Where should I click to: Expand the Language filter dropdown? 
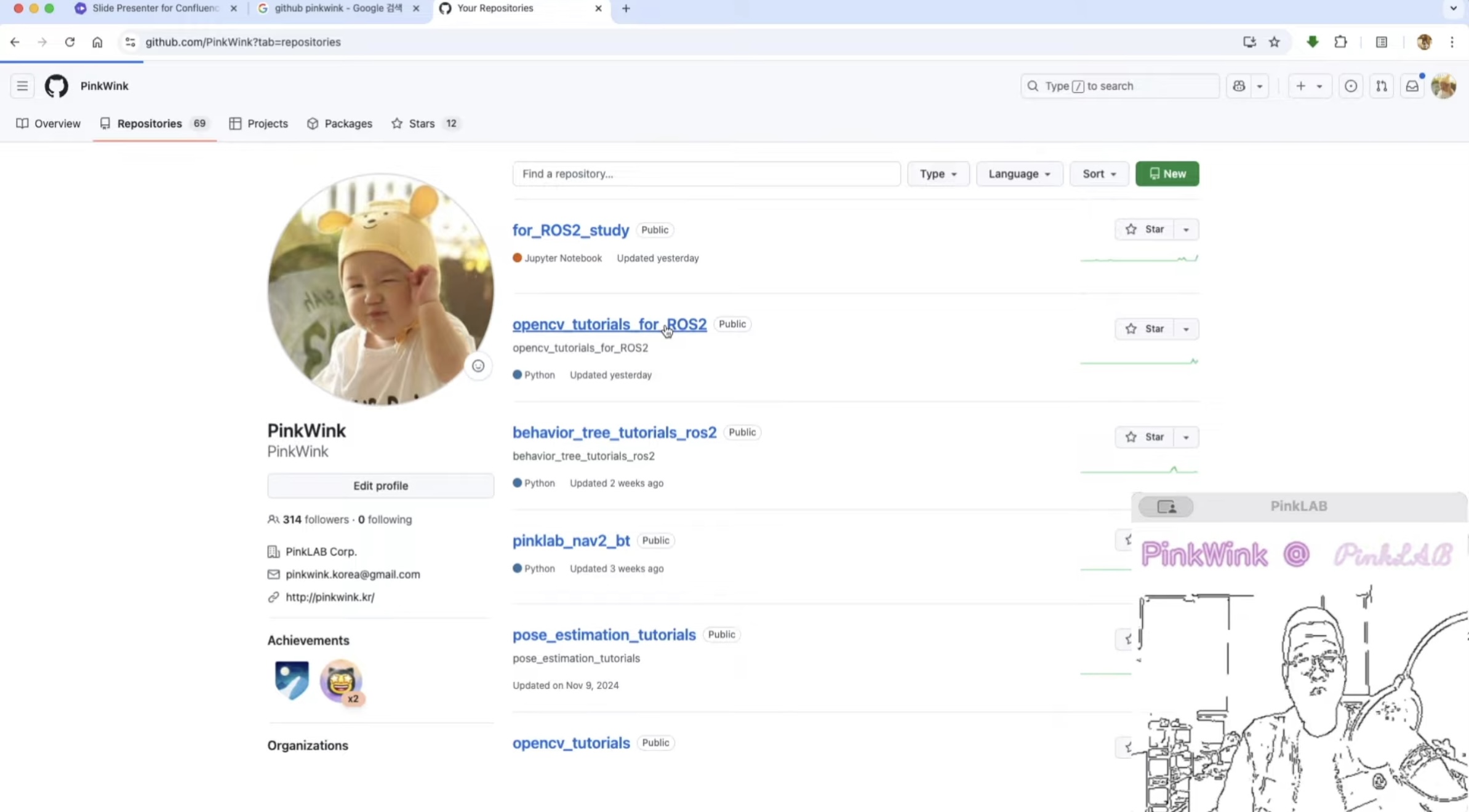tap(1019, 174)
